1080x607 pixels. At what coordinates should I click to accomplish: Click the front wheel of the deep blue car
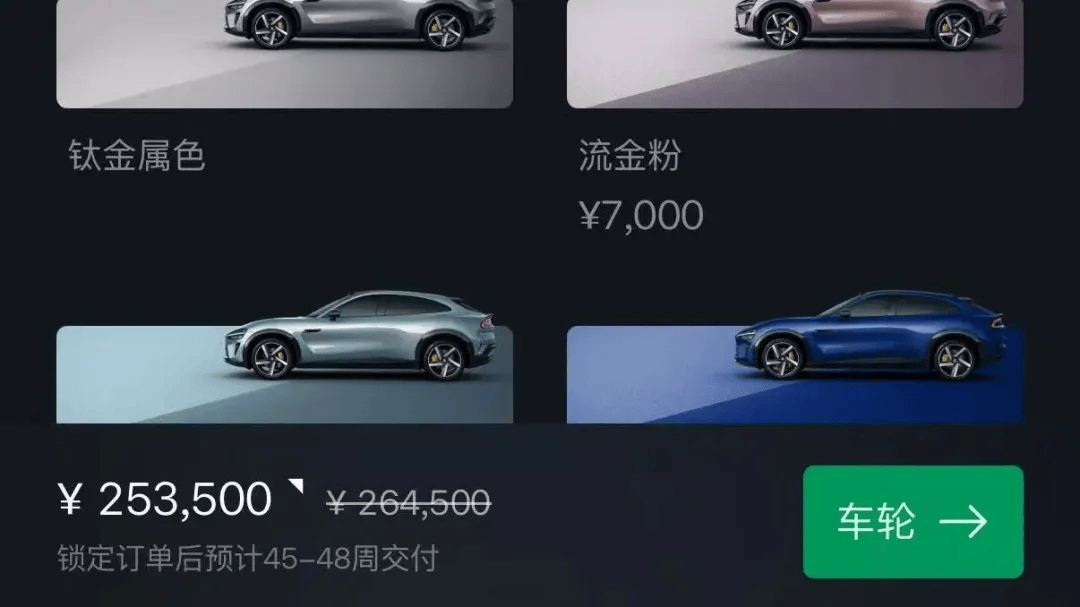coord(781,359)
